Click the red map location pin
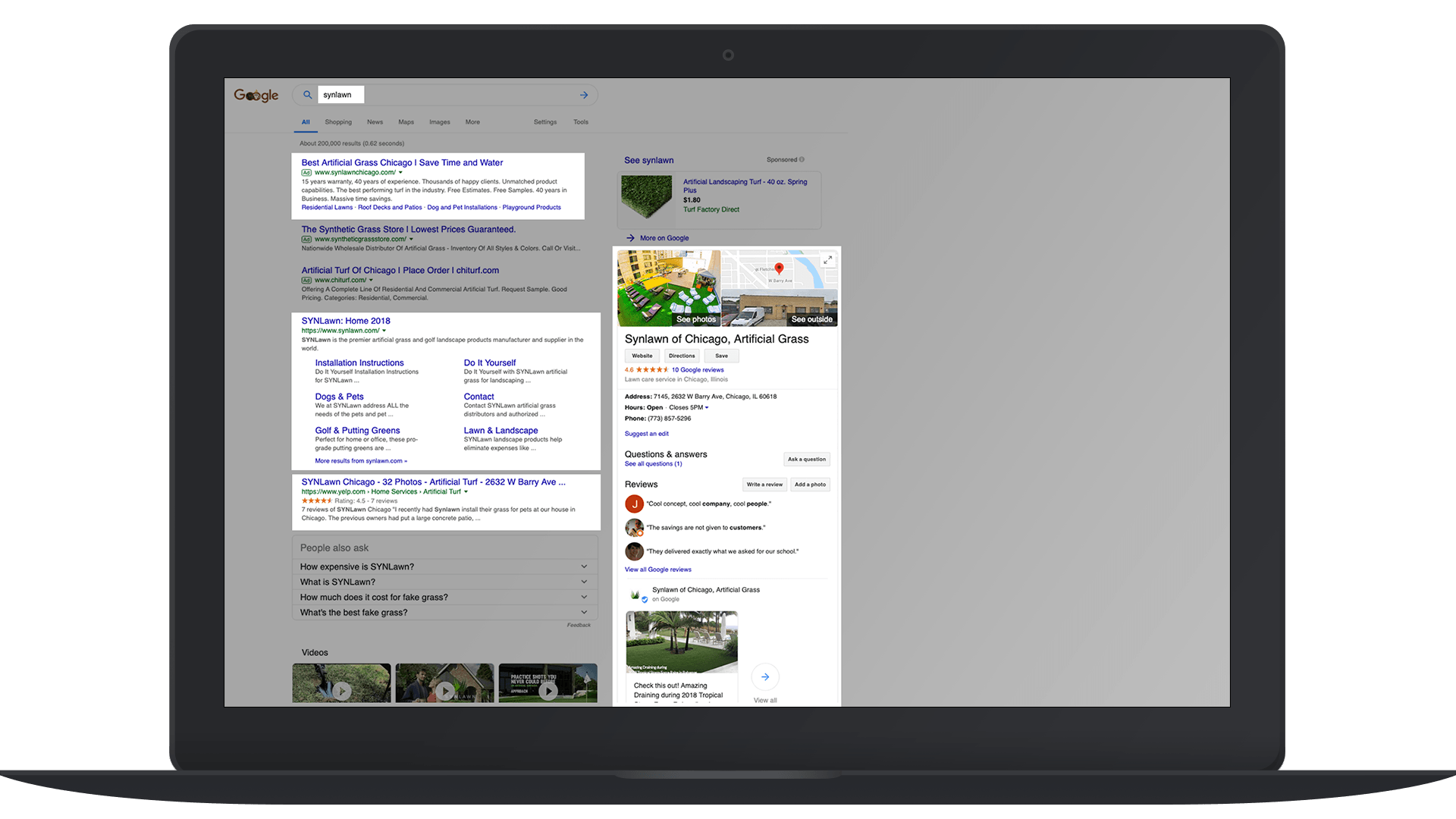This screenshot has width=1456, height=819. click(779, 268)
